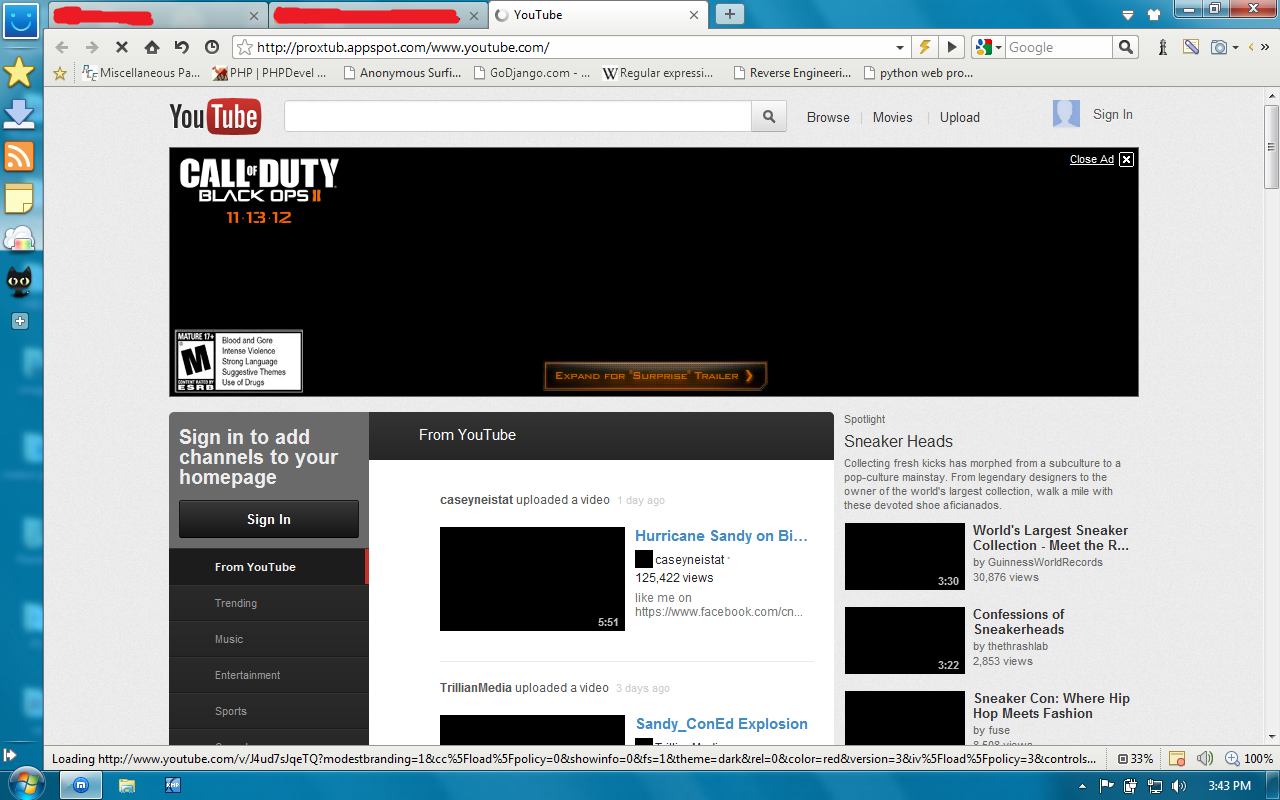Open the skin shirt icon in title bar
Screen dimensions: 1280x800
(1154, 15)
